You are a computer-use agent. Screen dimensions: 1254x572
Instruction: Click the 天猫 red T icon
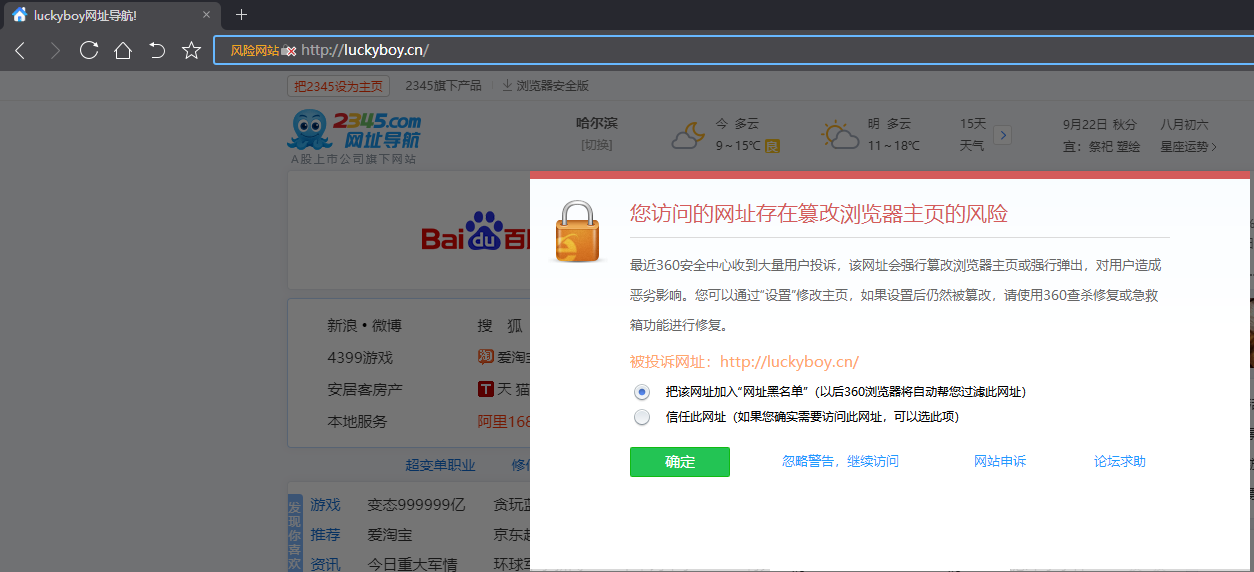click(486, 389)
